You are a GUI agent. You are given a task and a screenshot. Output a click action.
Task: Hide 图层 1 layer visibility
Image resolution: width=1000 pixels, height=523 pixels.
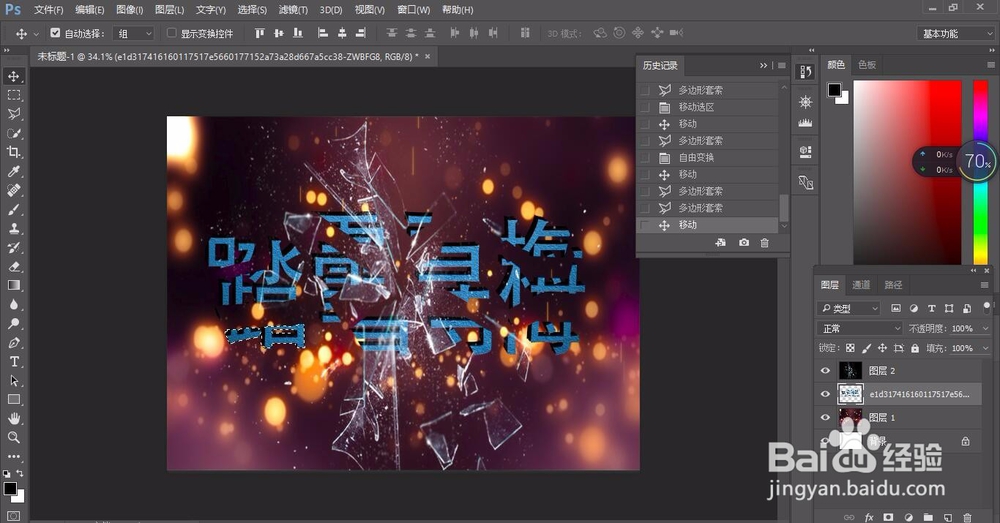pyautogui.click(x=825, y=418)
